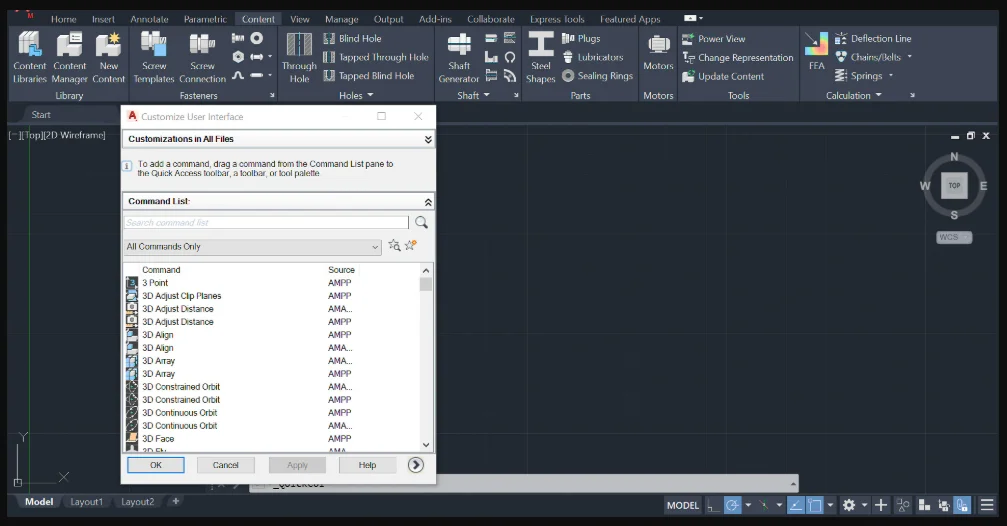The image size is (1007, 526).
Task: Start the Screw Connection tool
Action: tap(202, 58)
